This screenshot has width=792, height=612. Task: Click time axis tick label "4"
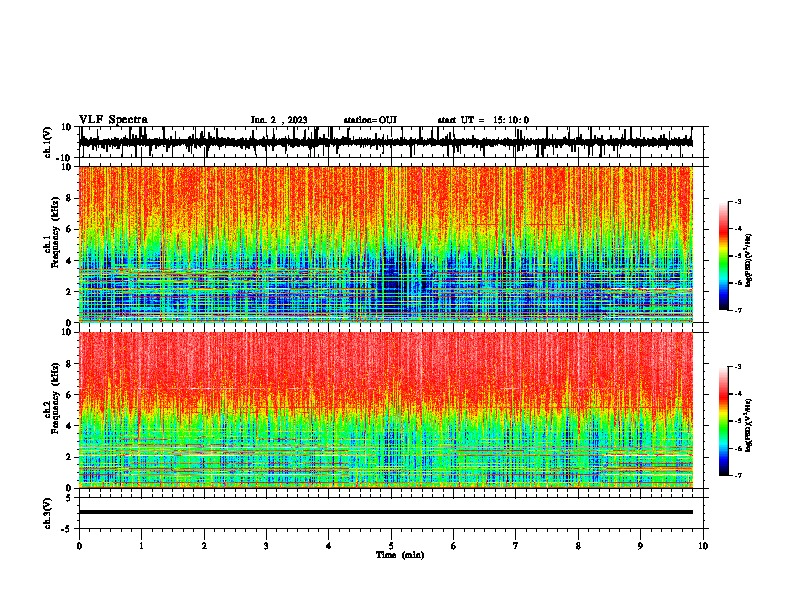pyautogui.click(x=329, y=546)
